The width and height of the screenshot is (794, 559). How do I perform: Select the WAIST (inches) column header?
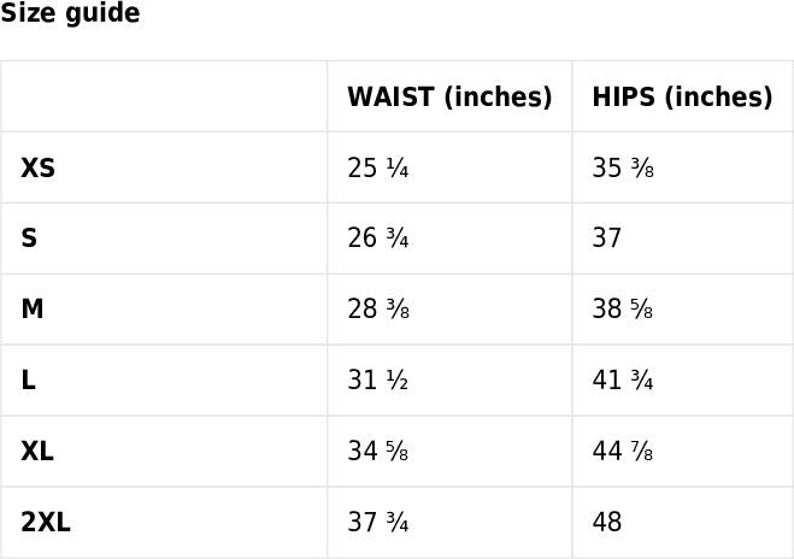(450, 97)
